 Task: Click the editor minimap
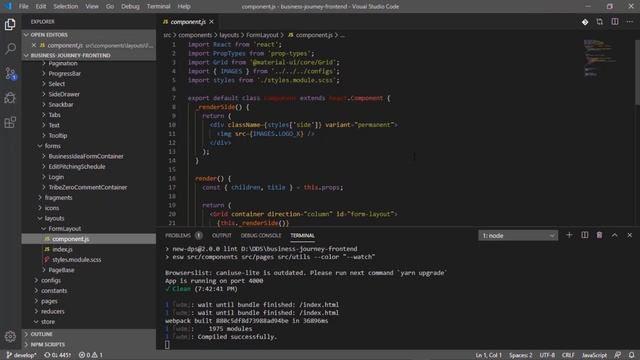click(600, 58)
